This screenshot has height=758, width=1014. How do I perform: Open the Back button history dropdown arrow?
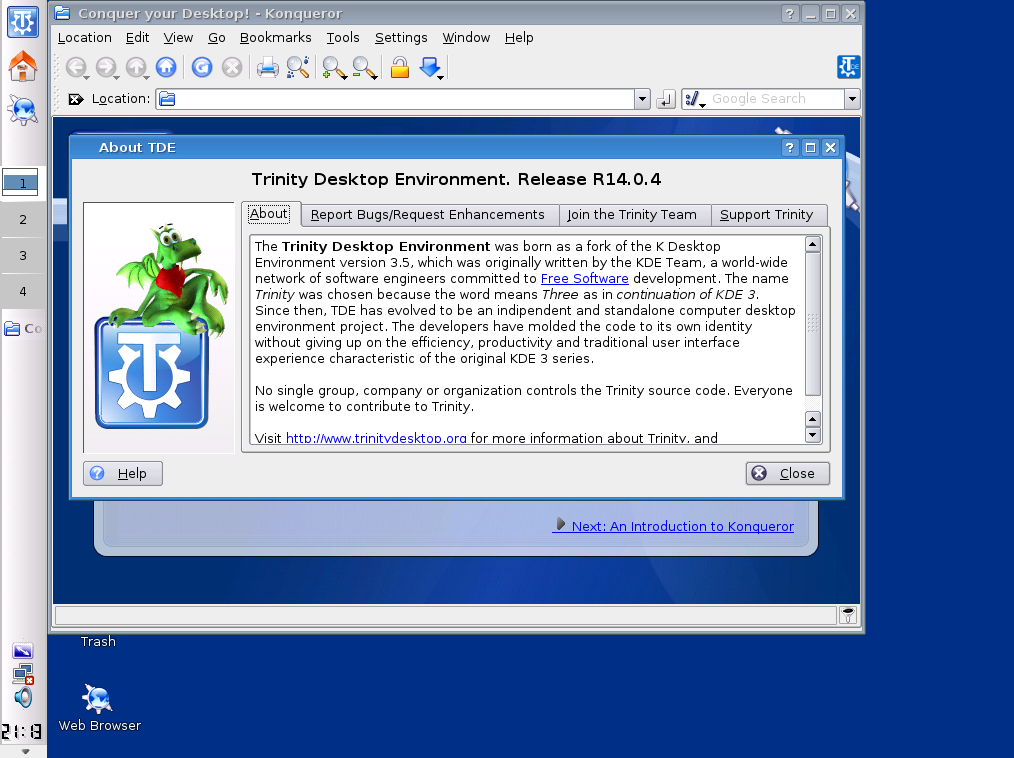86,77
